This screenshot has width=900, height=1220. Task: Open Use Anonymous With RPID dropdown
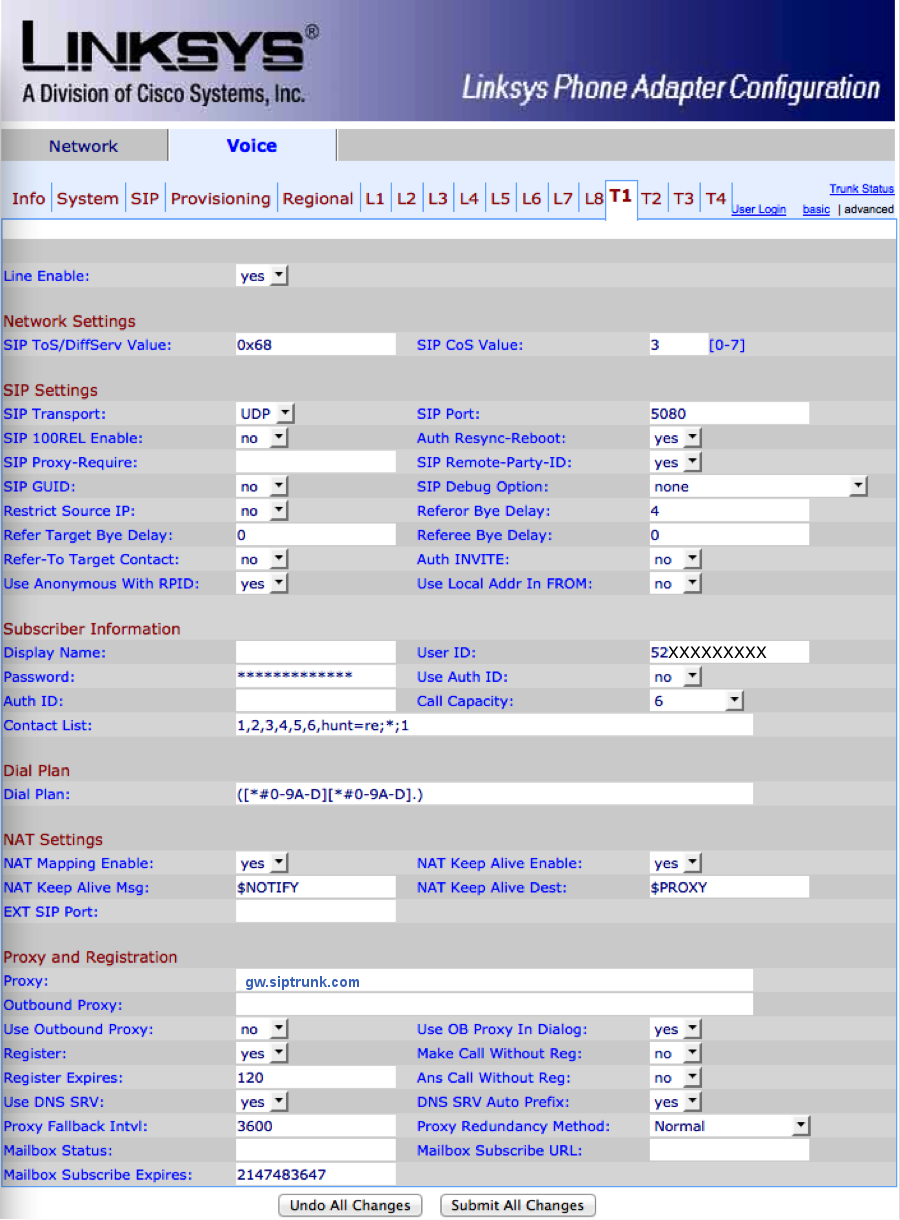(x=263, y=584)
